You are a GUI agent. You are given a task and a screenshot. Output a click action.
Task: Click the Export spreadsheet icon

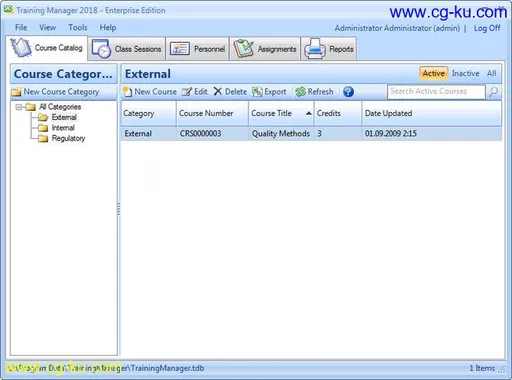(x=257, y=92)
